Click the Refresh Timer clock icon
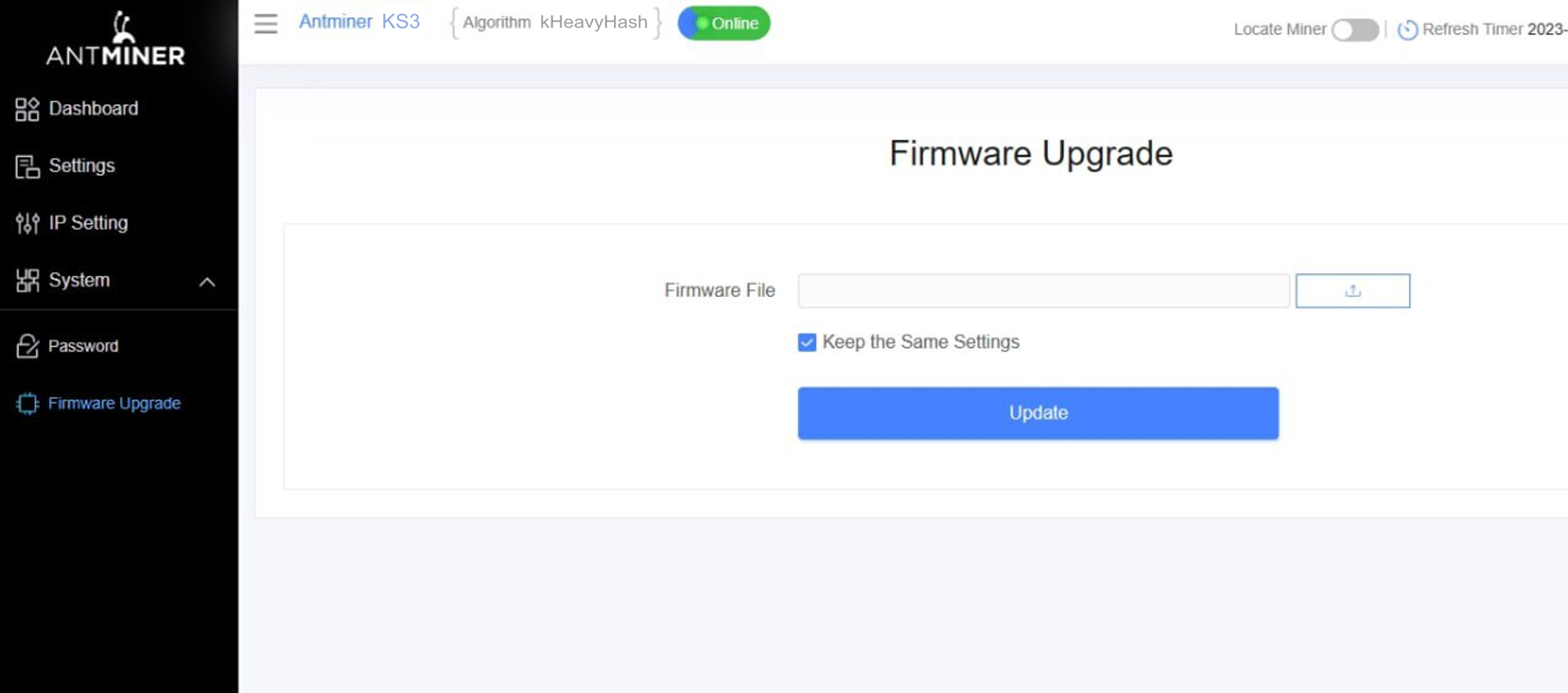 coord(1407,30)
